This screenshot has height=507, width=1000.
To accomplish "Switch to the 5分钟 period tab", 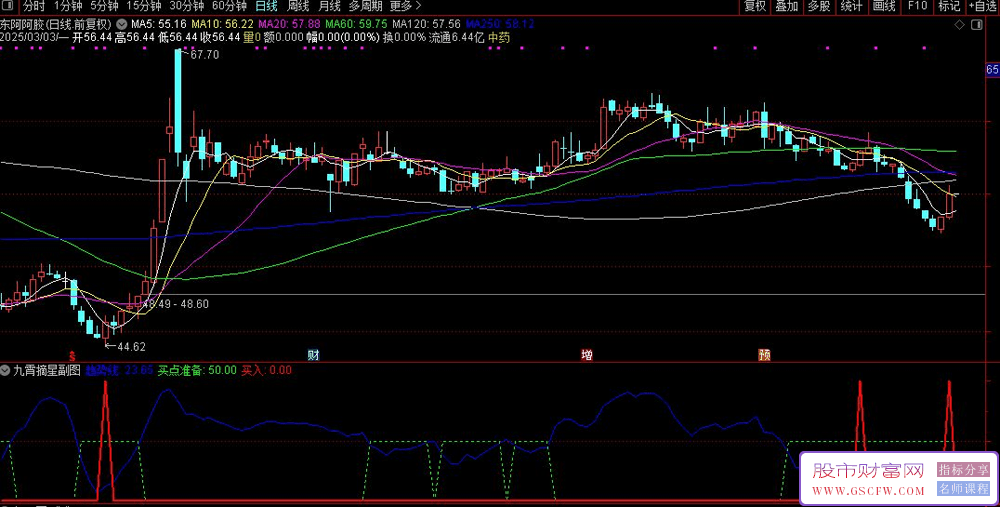I will [x=105, y=6].
